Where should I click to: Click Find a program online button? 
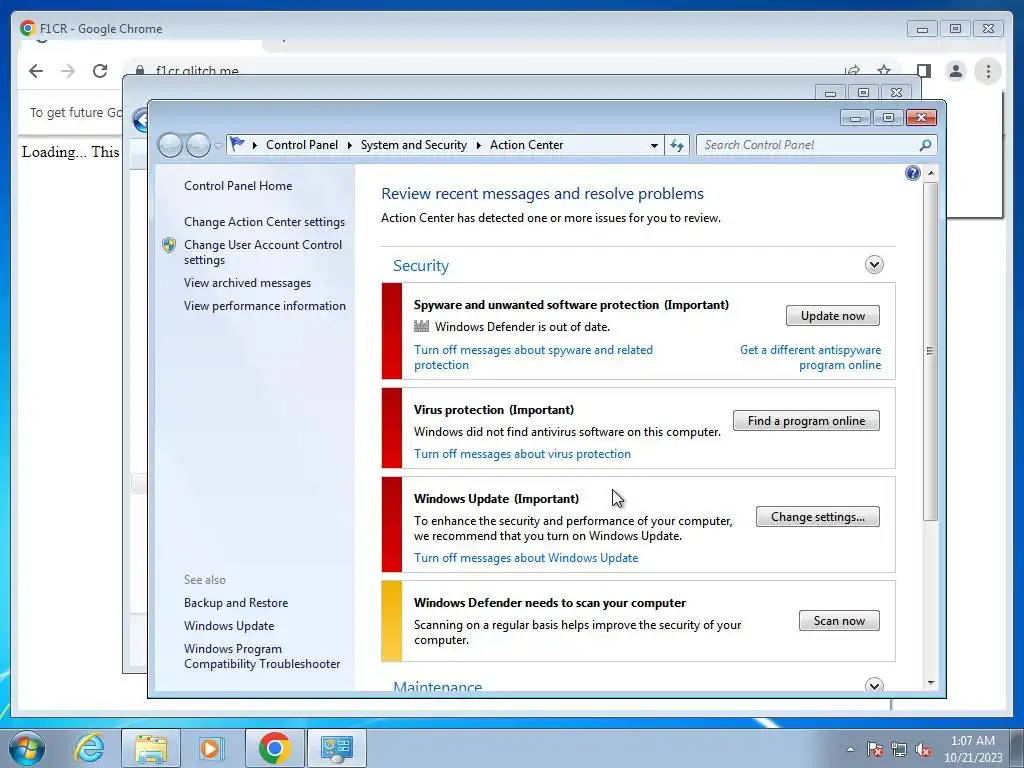806,421
